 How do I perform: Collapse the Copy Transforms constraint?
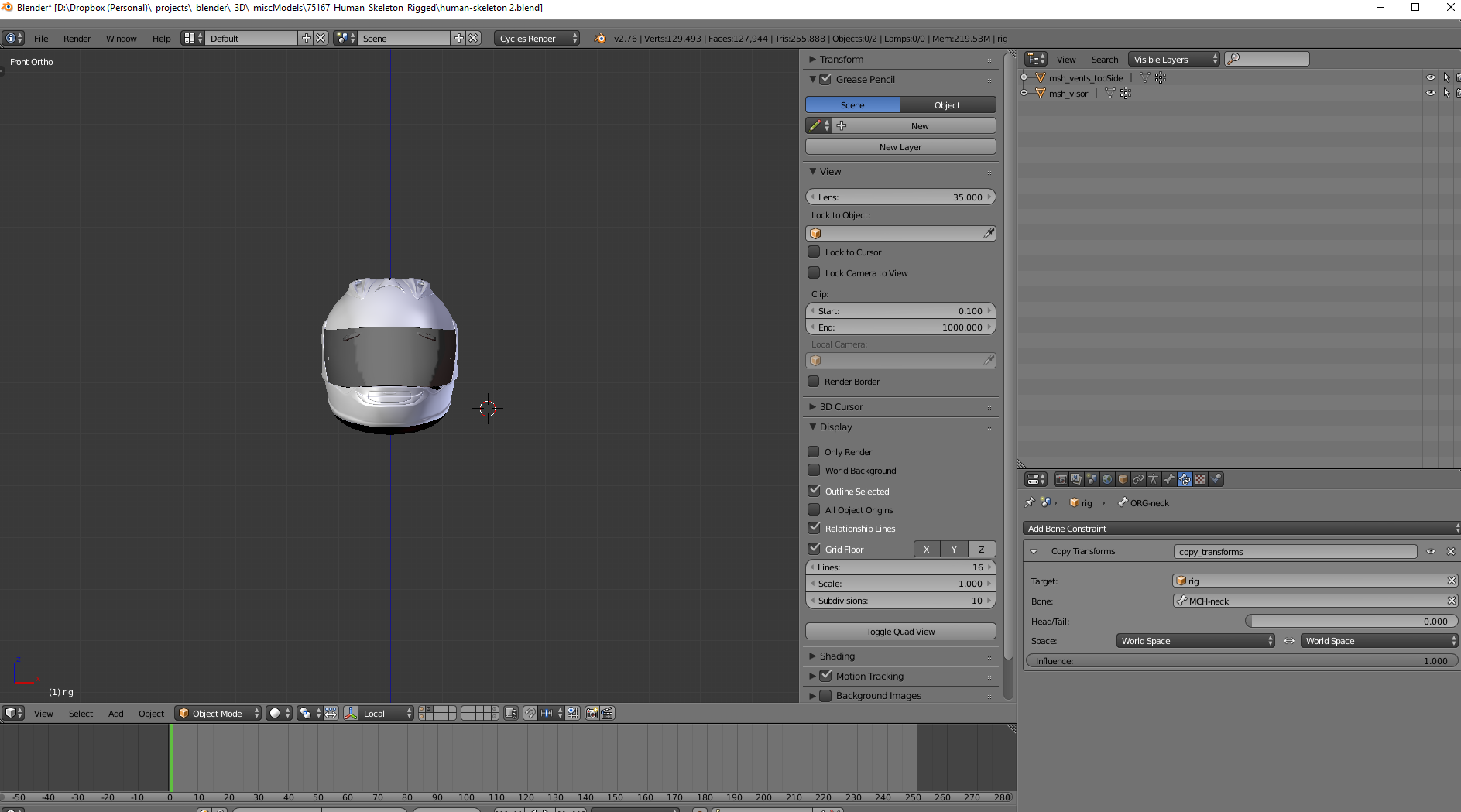[1034, 551]
